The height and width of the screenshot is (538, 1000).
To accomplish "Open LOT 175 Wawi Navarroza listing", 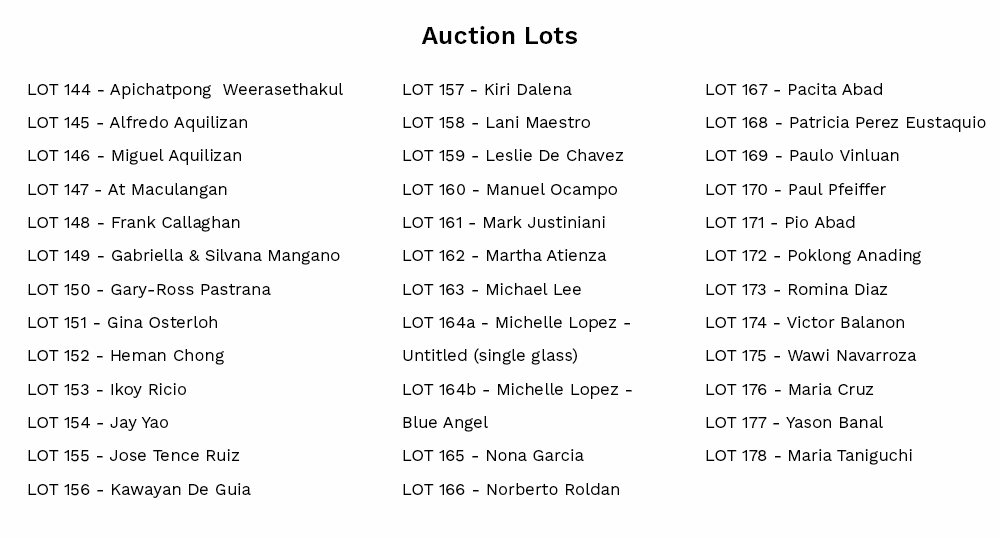I will [x=811, y=356].
